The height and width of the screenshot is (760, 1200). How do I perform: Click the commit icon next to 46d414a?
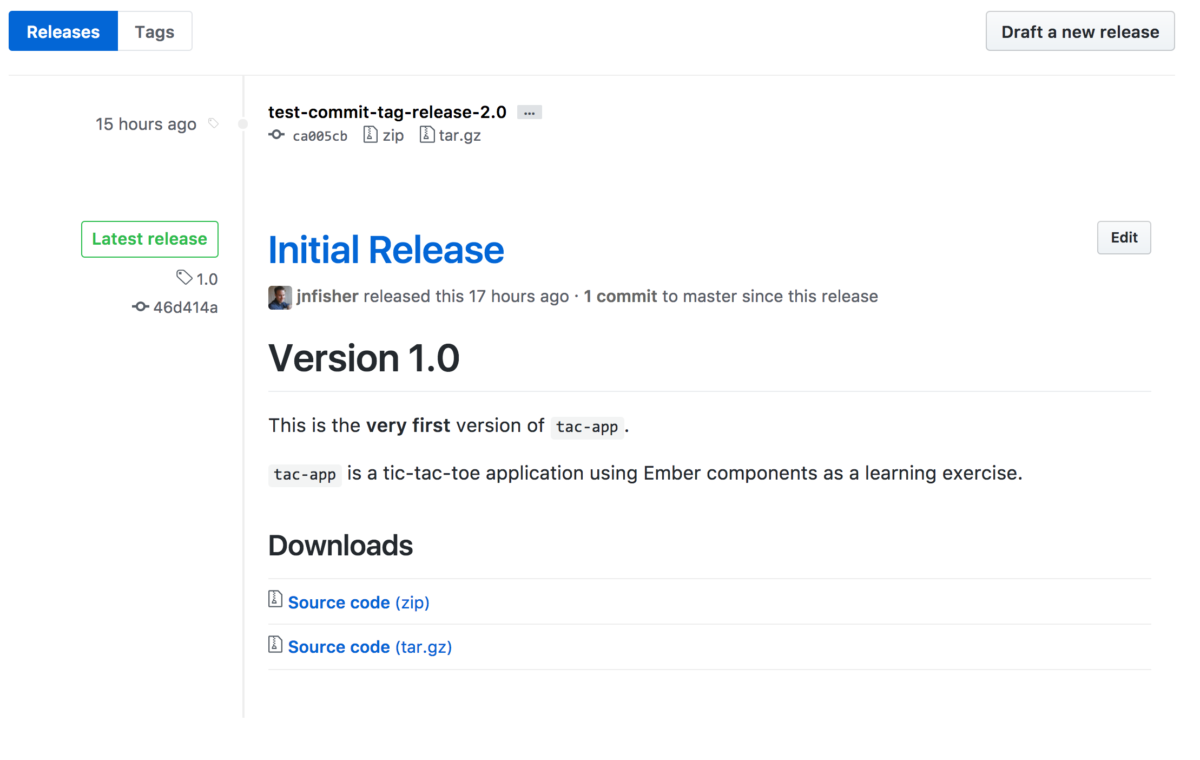pyautogui.click(x=140, y=307)
